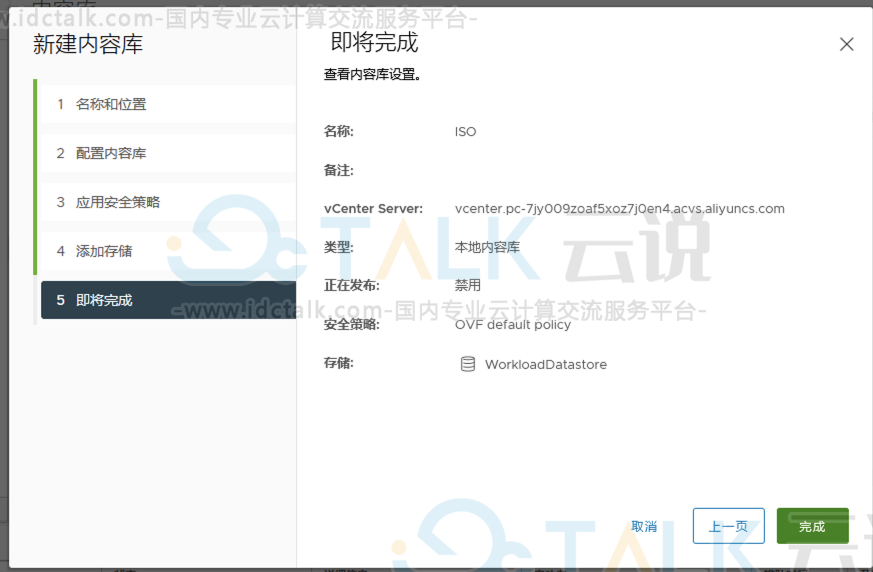Click the WorkloadDatastore storage name
Viewport: 873px width, 572px height.
[546, 364]
